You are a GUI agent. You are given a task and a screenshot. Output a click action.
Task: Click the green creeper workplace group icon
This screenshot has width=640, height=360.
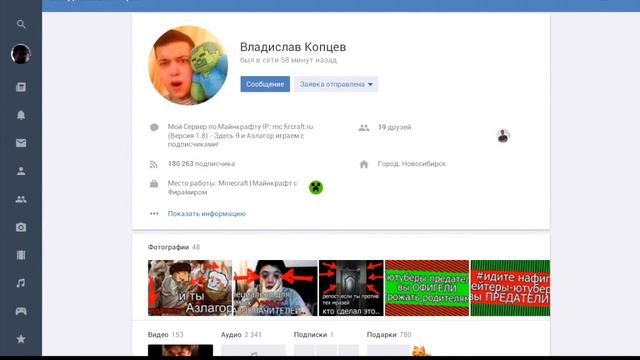coord(316,187)
